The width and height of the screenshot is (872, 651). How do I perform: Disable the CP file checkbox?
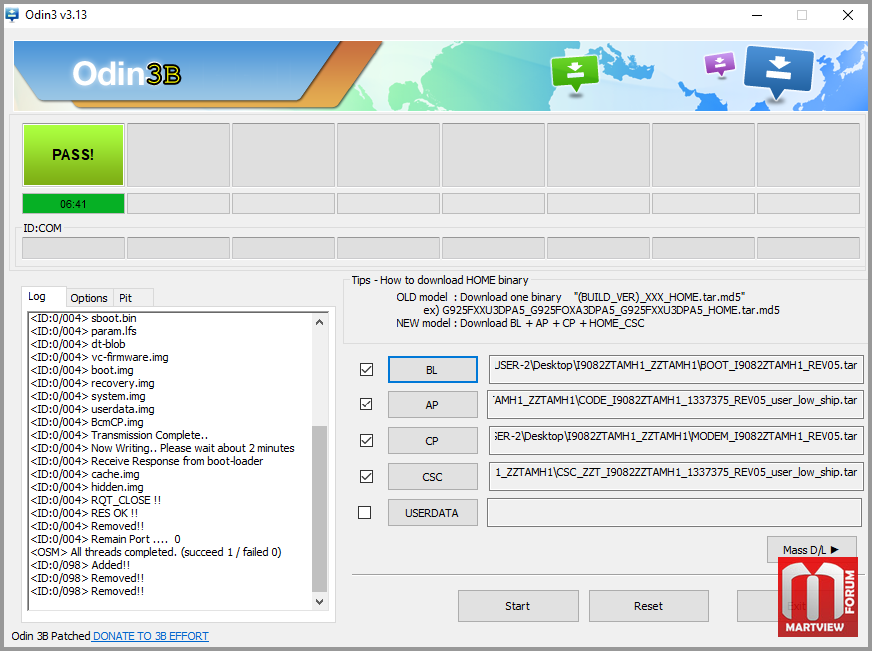(x=366, y=440)
